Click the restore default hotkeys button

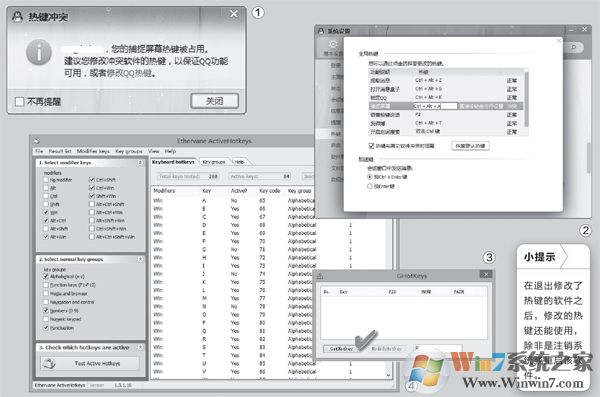tap(470, 146)
